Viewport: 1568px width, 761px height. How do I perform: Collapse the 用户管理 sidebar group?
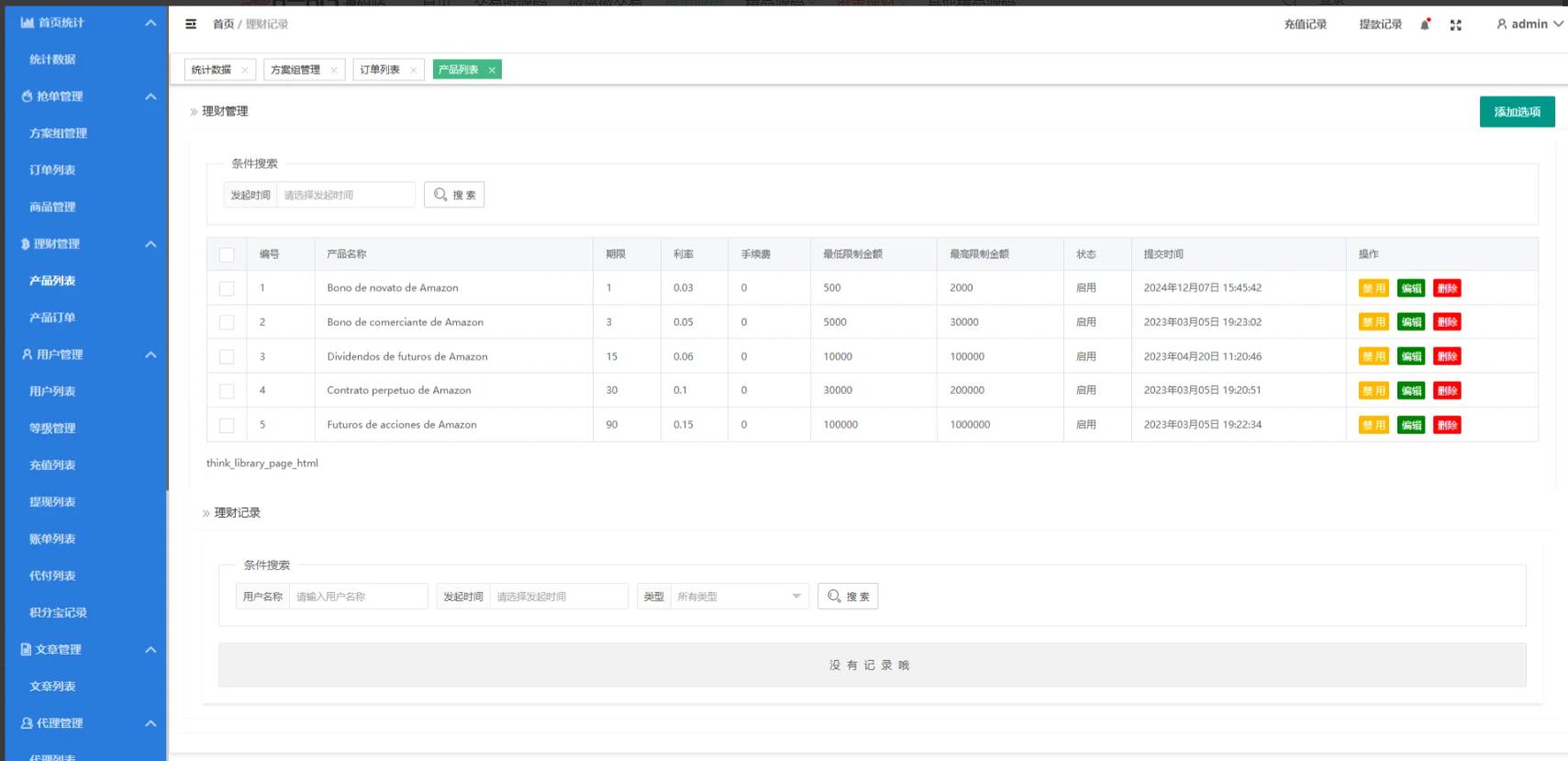point(150,354)
